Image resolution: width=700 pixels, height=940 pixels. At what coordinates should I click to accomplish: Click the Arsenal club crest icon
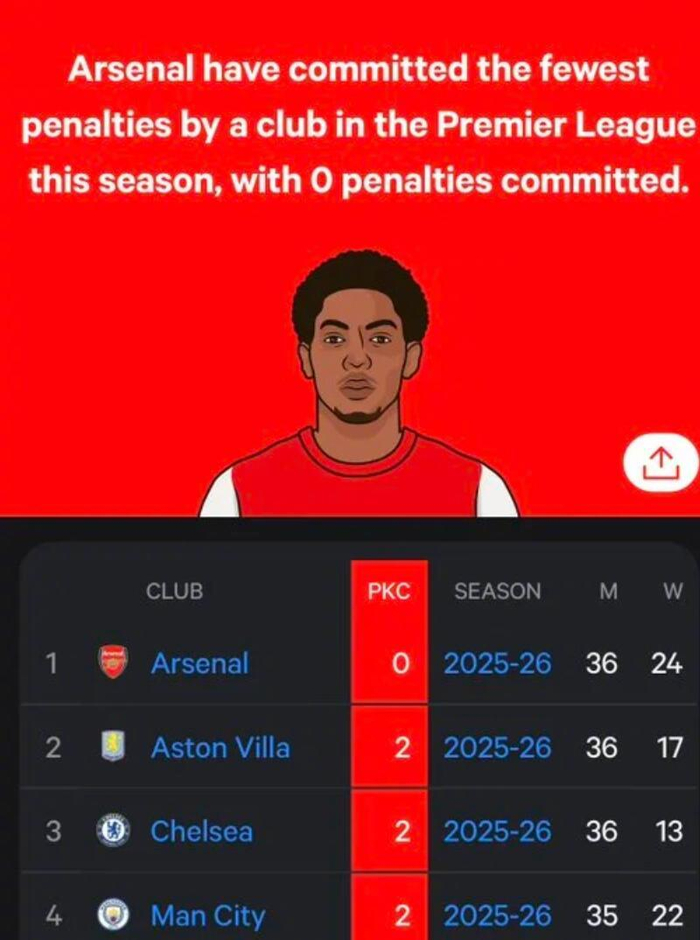tap(113, 662)
